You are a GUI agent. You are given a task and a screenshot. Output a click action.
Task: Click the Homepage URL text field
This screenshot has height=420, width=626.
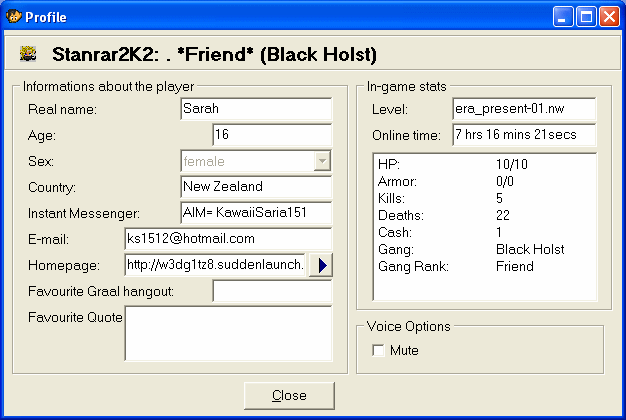coord(215,265)
